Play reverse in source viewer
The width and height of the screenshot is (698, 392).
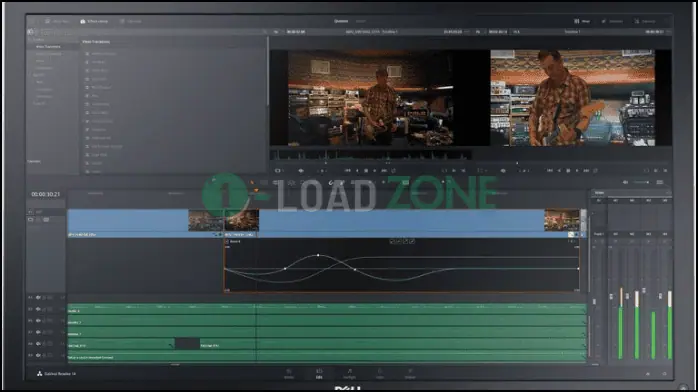tap(357, 170)
